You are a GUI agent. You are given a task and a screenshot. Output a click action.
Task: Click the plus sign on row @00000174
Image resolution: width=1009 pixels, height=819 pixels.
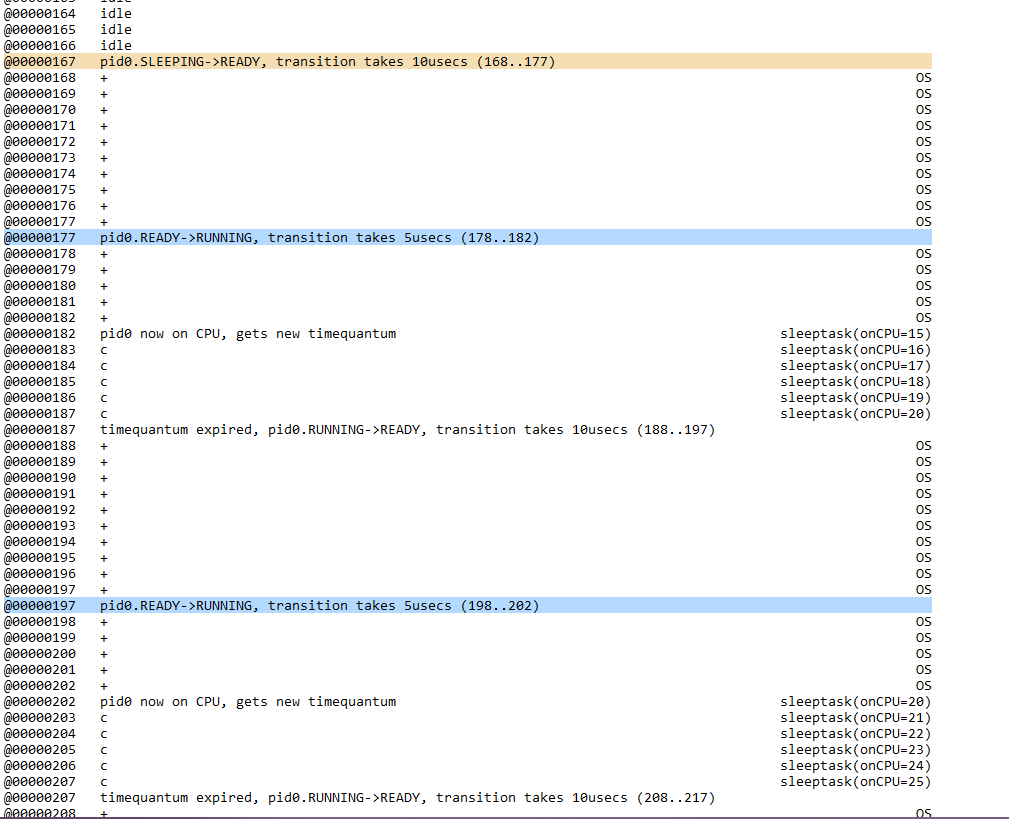click(x=104, y=174)
